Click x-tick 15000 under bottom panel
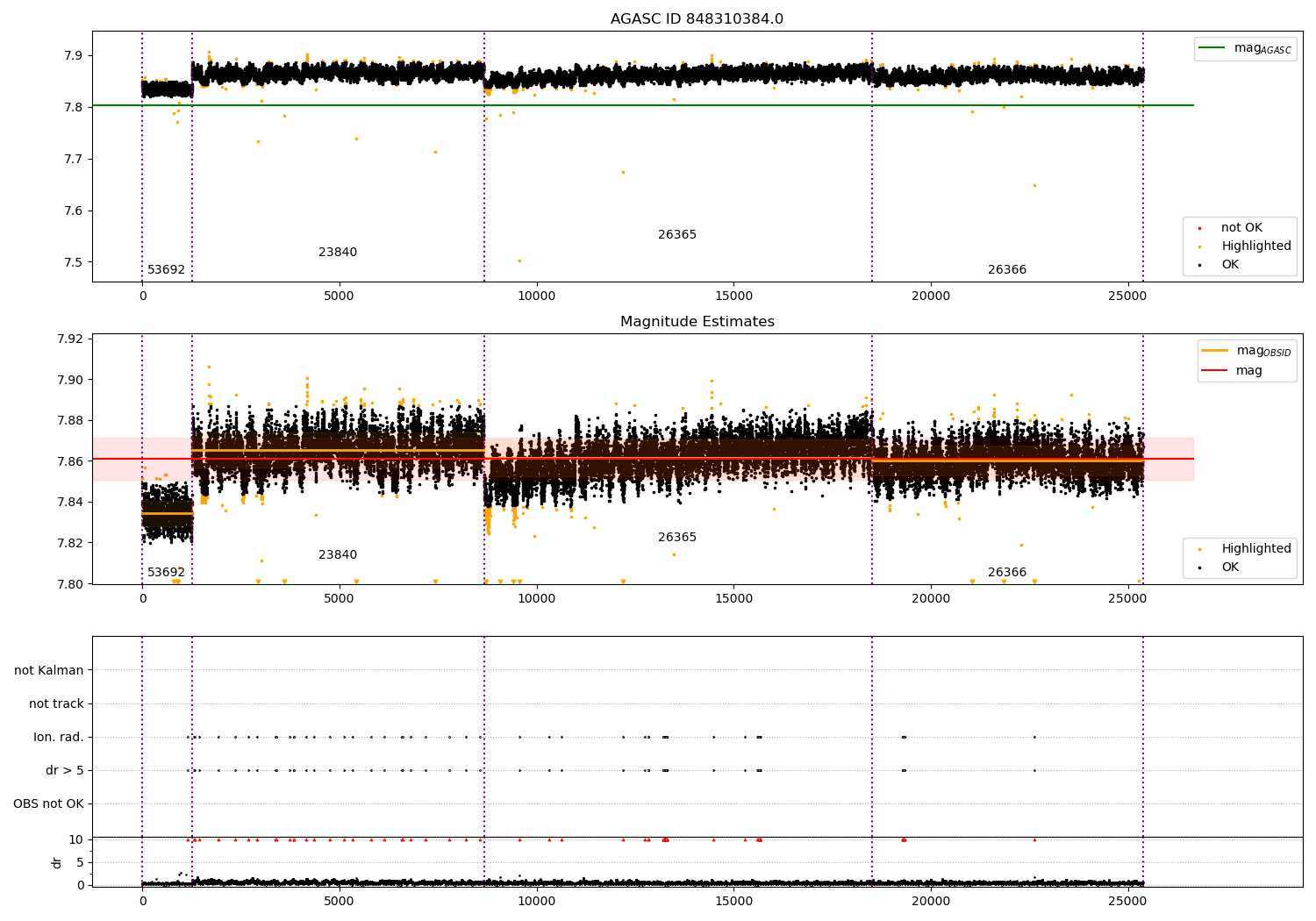1316x921 pixels. click(x=733, y=902)
